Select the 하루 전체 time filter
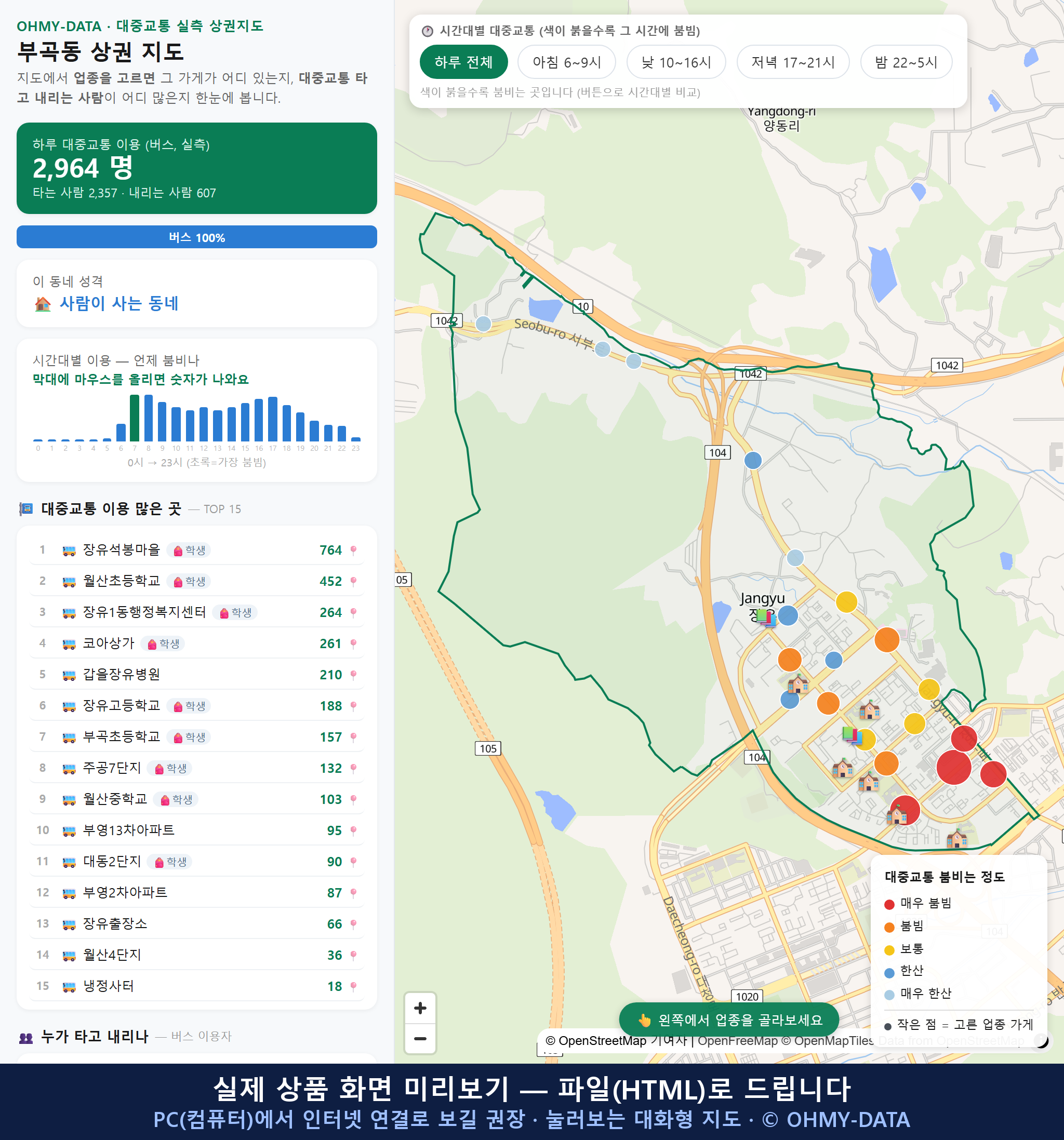The height and width of the screenshot is (1140, 1064). (x=463, y=62)
